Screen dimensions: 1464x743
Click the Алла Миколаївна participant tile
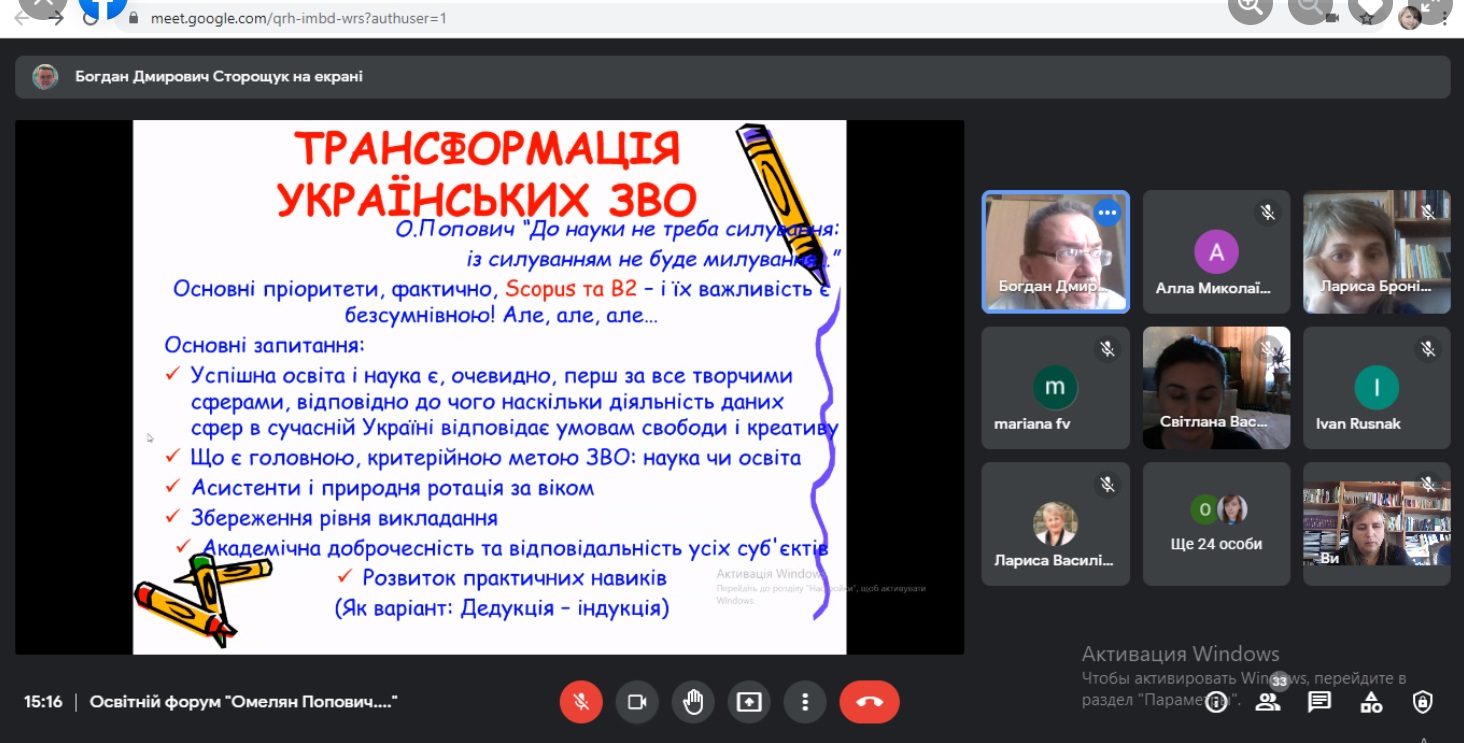tap(1216, 252)
